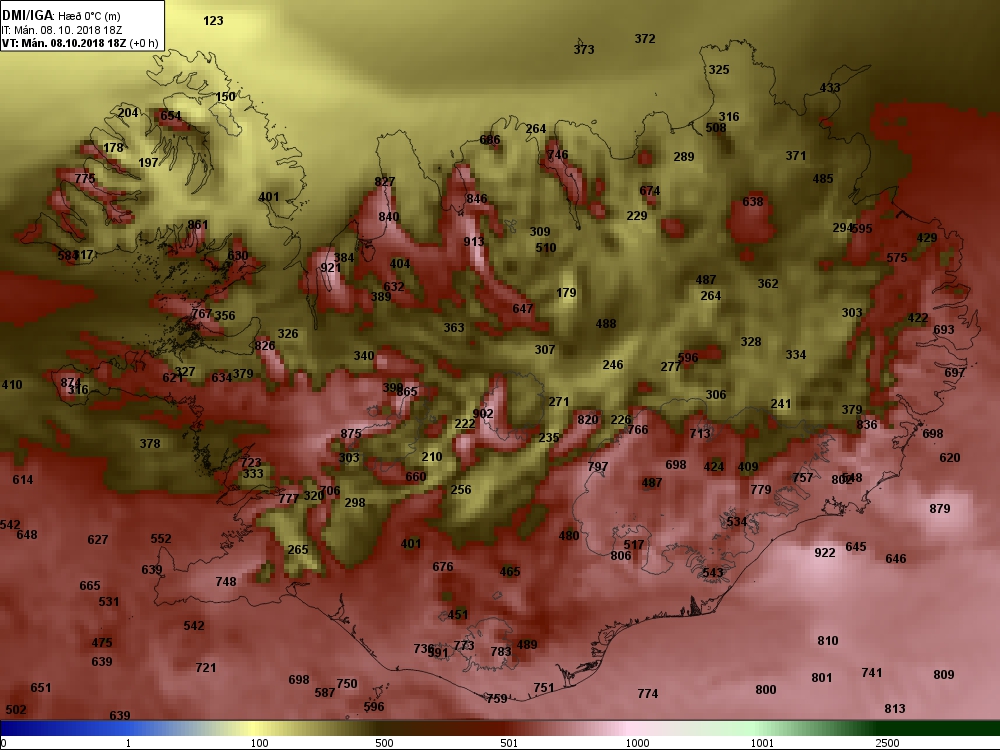Click the map value 713
The height and width of the screenshot is (750, 1000).
coord(700,433)
